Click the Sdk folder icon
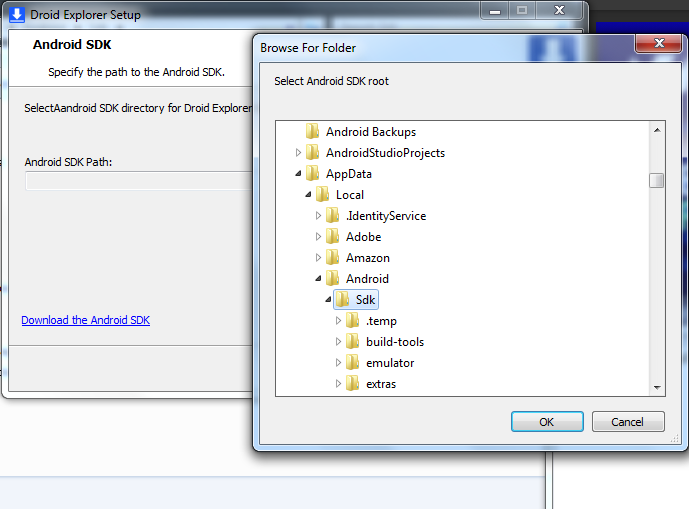 [343, 299]
